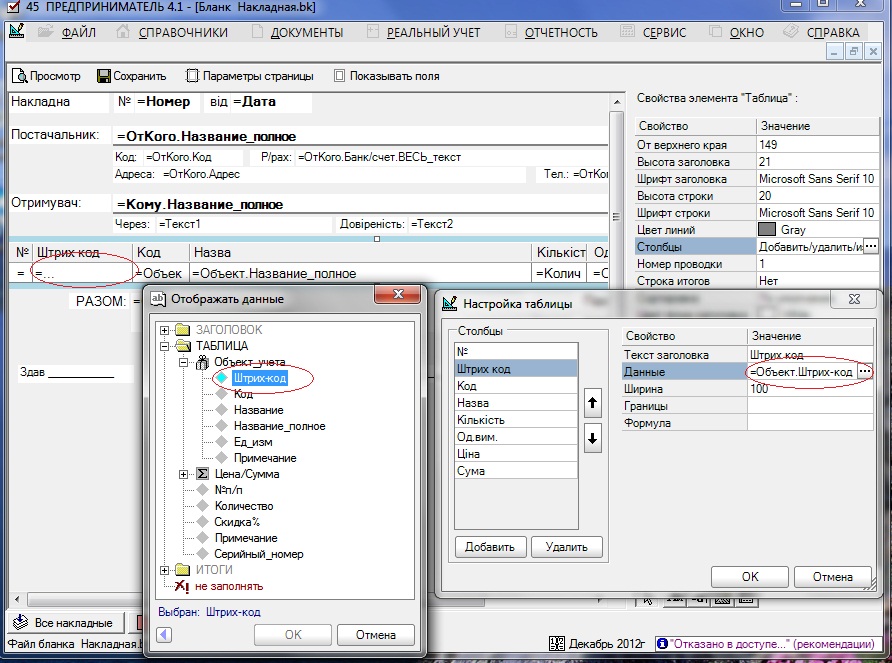
Task: Toggle the Показывать поля checkbox
Action: [x=339, y=76]
